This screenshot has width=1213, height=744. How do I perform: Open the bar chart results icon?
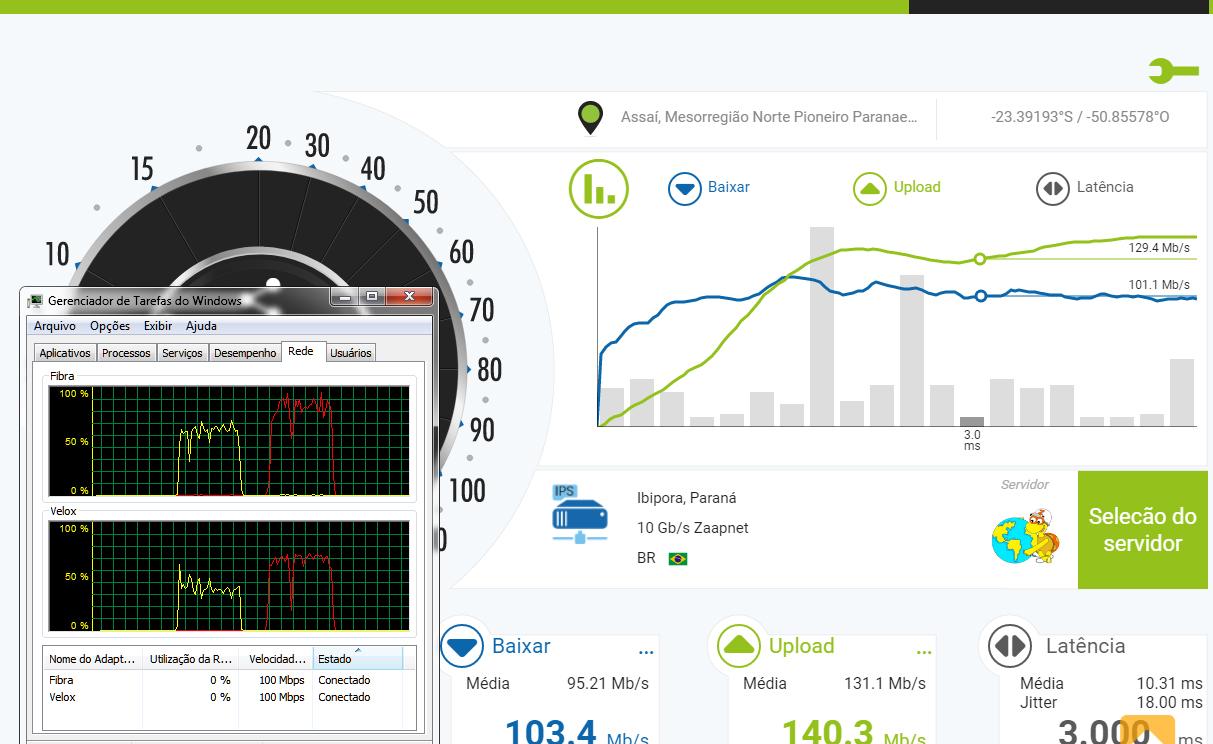[x=599, y=188]
